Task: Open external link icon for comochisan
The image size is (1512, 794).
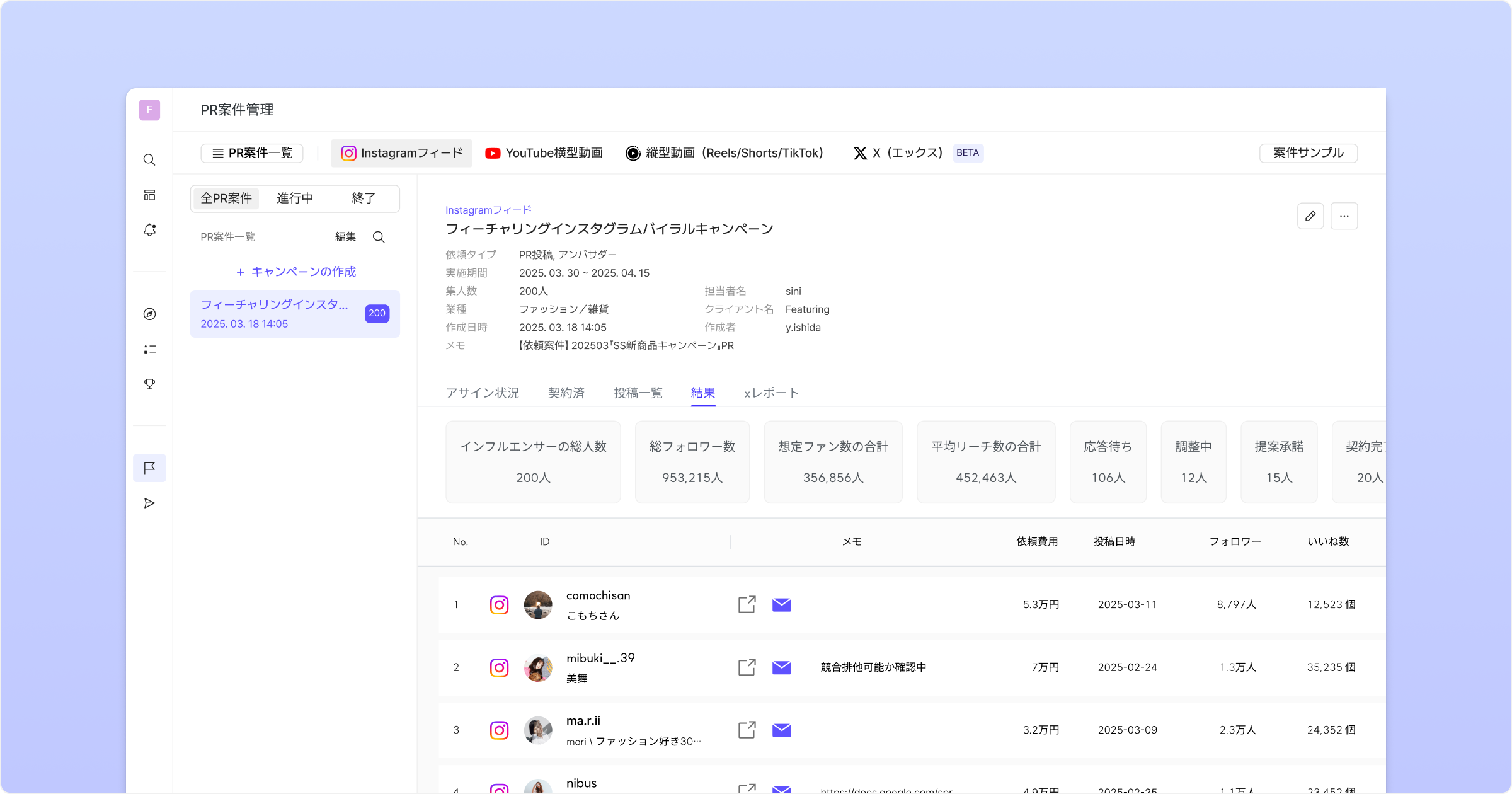Action: pyautogui.click(x=747, y=604)
